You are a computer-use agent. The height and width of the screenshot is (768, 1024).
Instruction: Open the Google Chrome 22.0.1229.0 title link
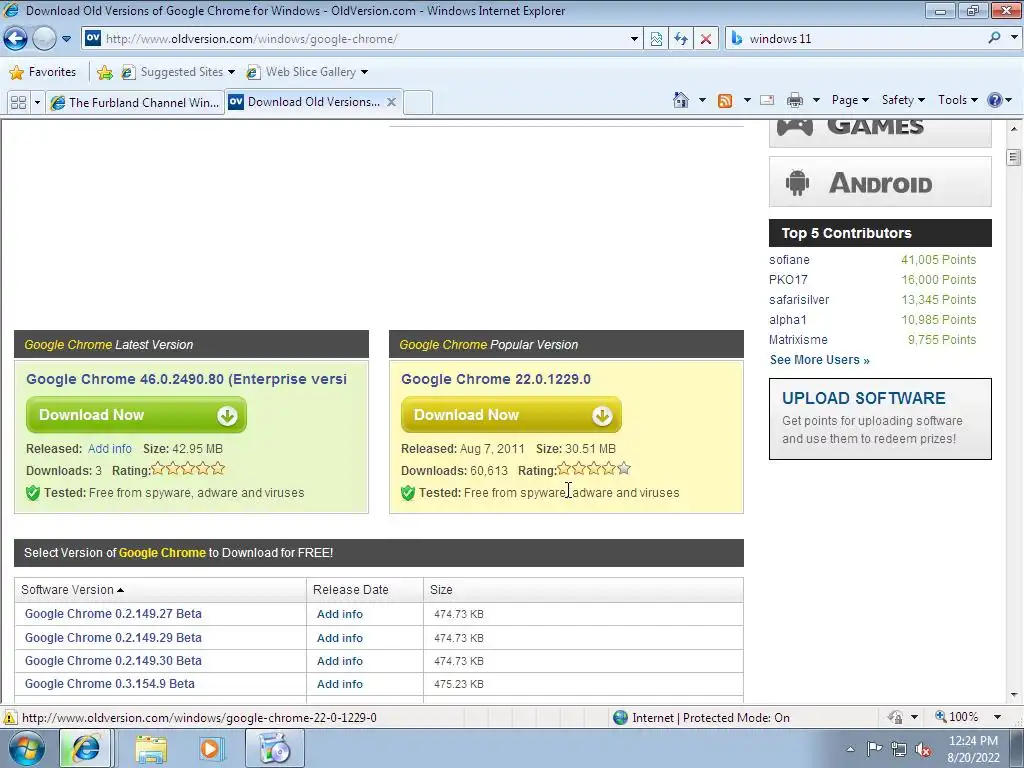[x=496, y=379]
